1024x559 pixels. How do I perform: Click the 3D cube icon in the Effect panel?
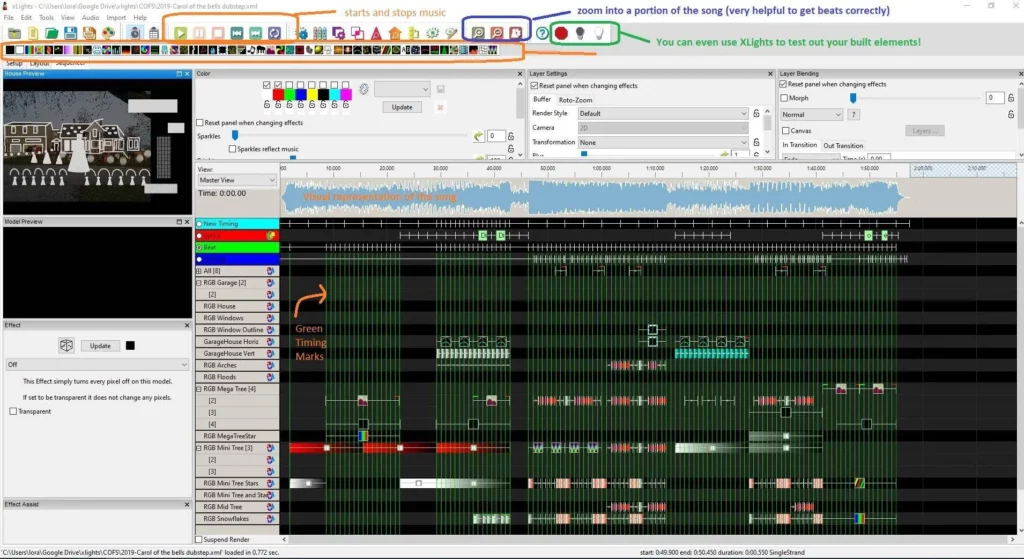(66, 345)
